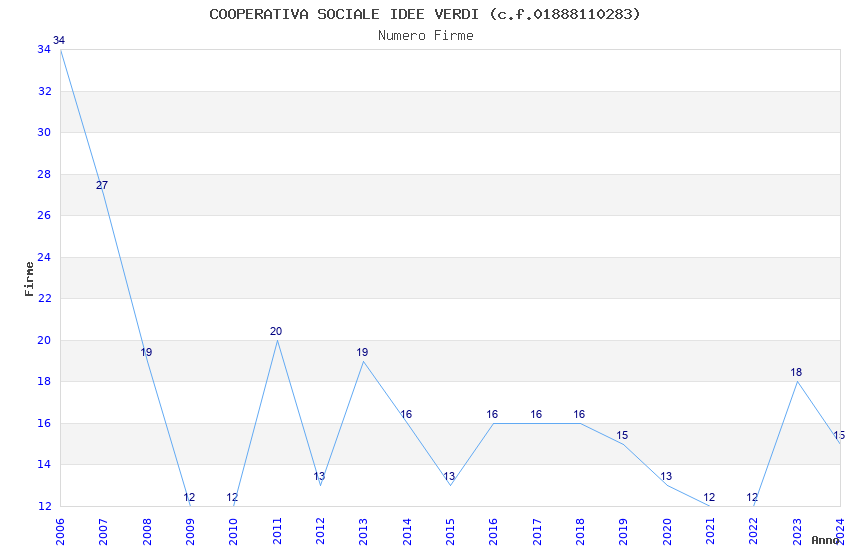This screenshot has height=550, width=850.
Task: Select the 2011 year axis label
Action: click(x=277, y=531)
